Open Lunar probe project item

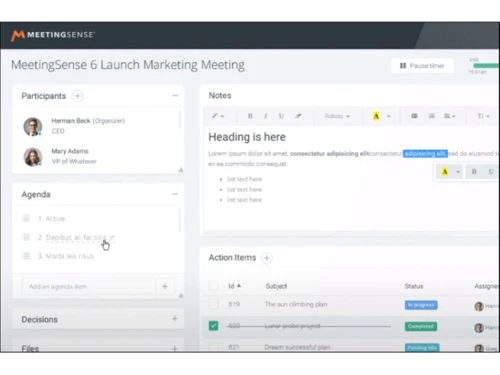292,326
